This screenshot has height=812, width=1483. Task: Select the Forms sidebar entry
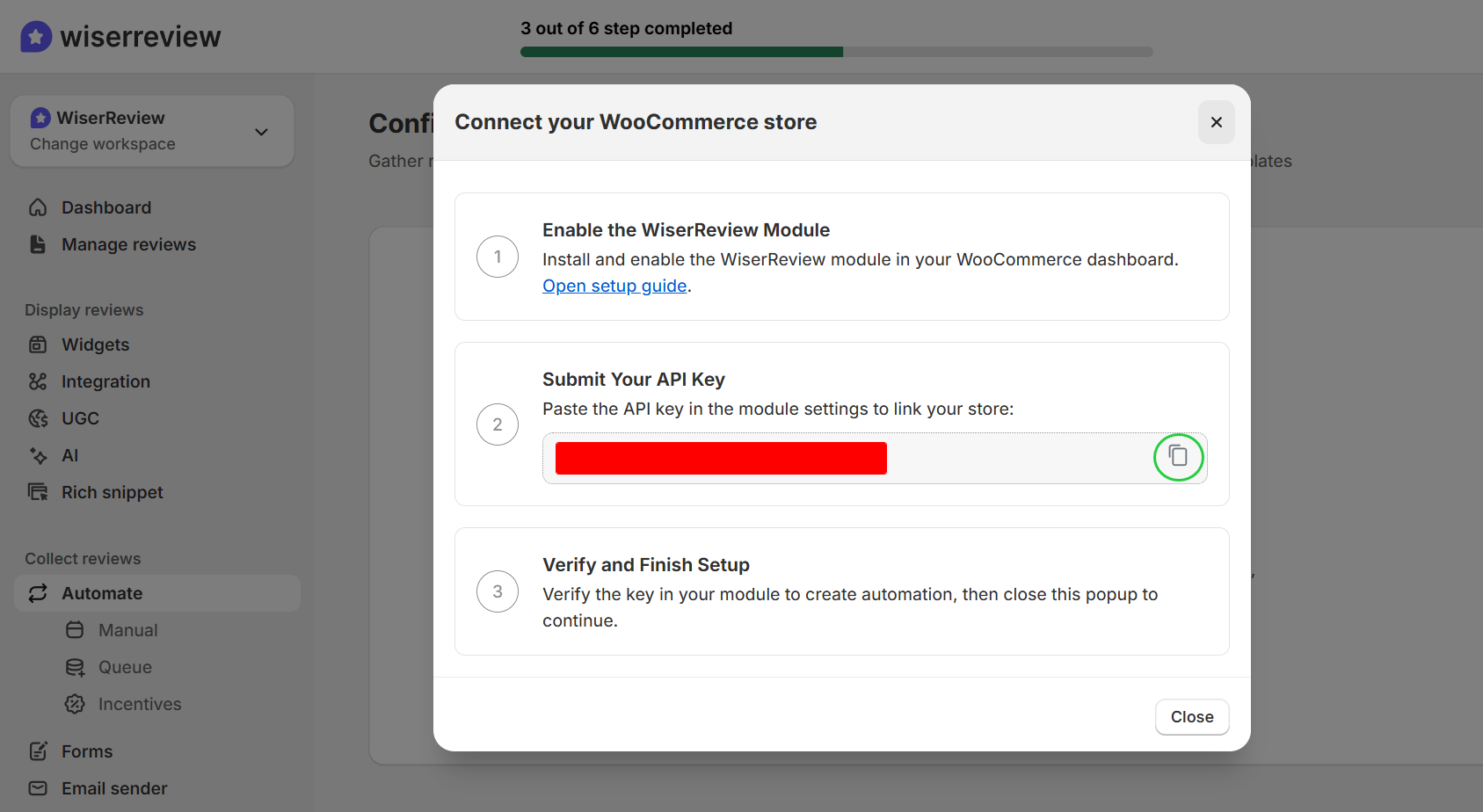pos(86,750)
